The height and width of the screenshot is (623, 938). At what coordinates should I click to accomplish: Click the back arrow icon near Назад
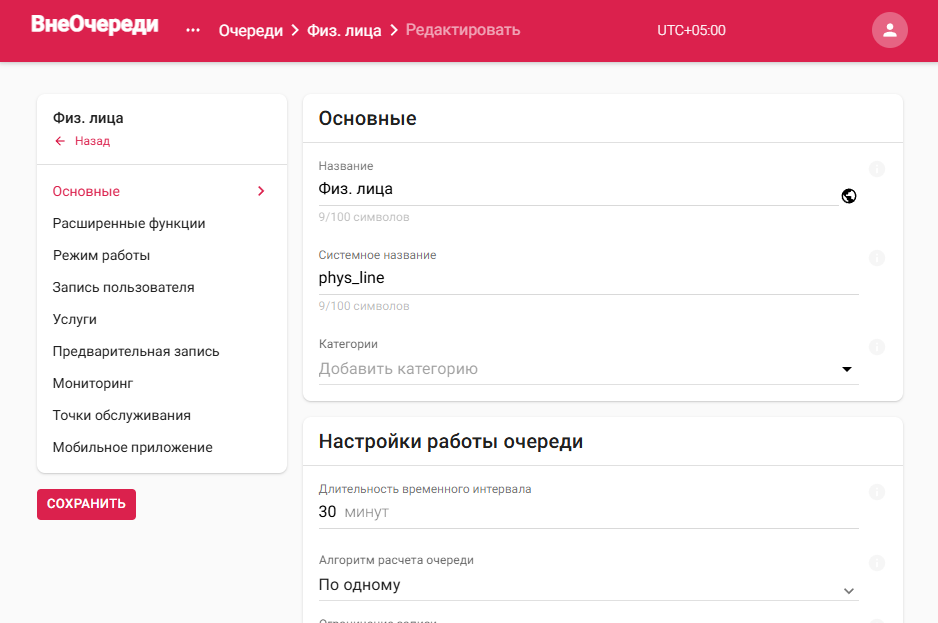60,141
